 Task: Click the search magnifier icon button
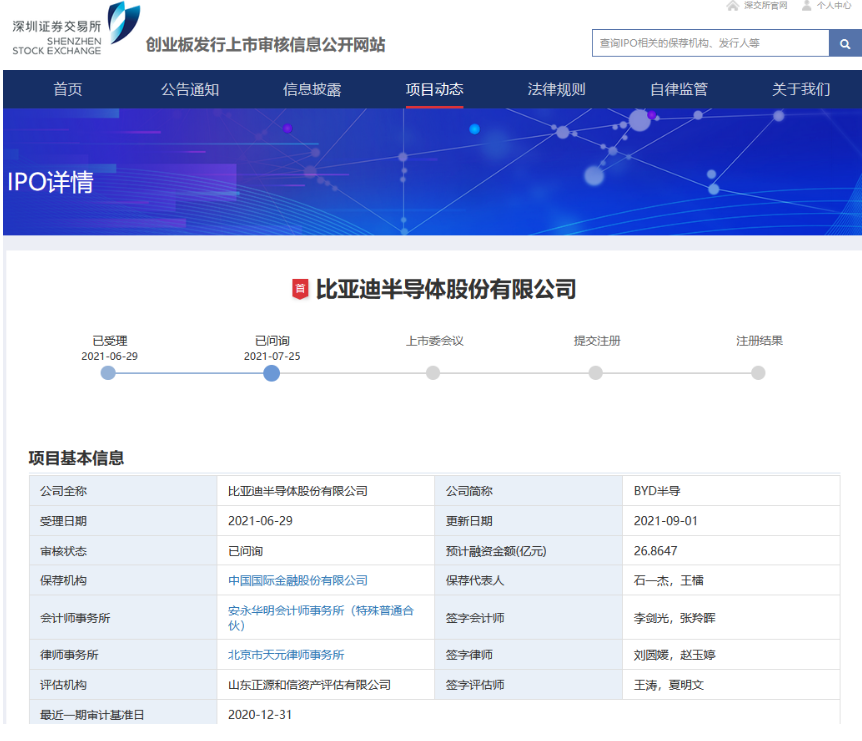[x=844, y=43]
